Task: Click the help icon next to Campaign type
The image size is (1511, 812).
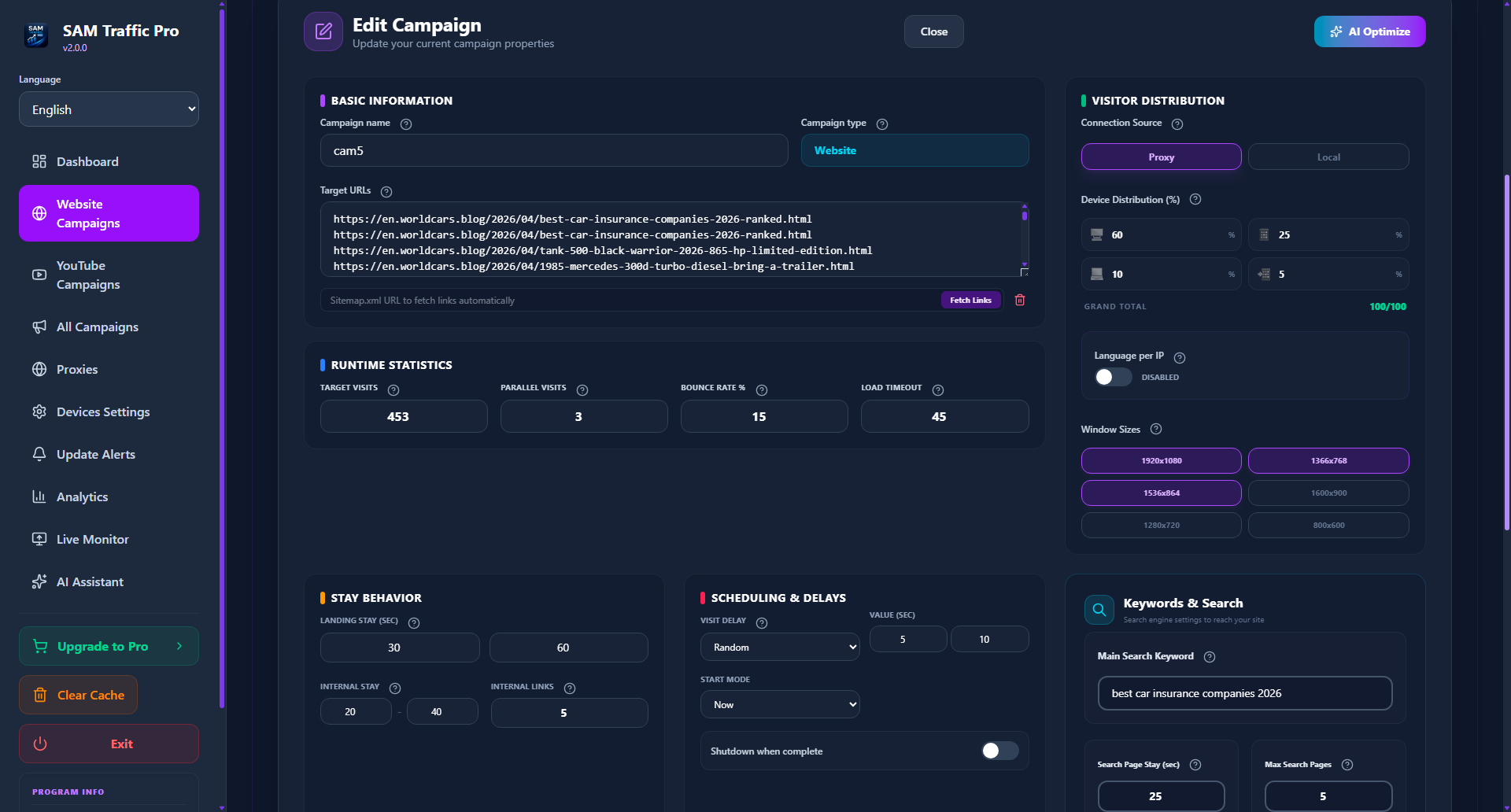Action: (882, 124)
